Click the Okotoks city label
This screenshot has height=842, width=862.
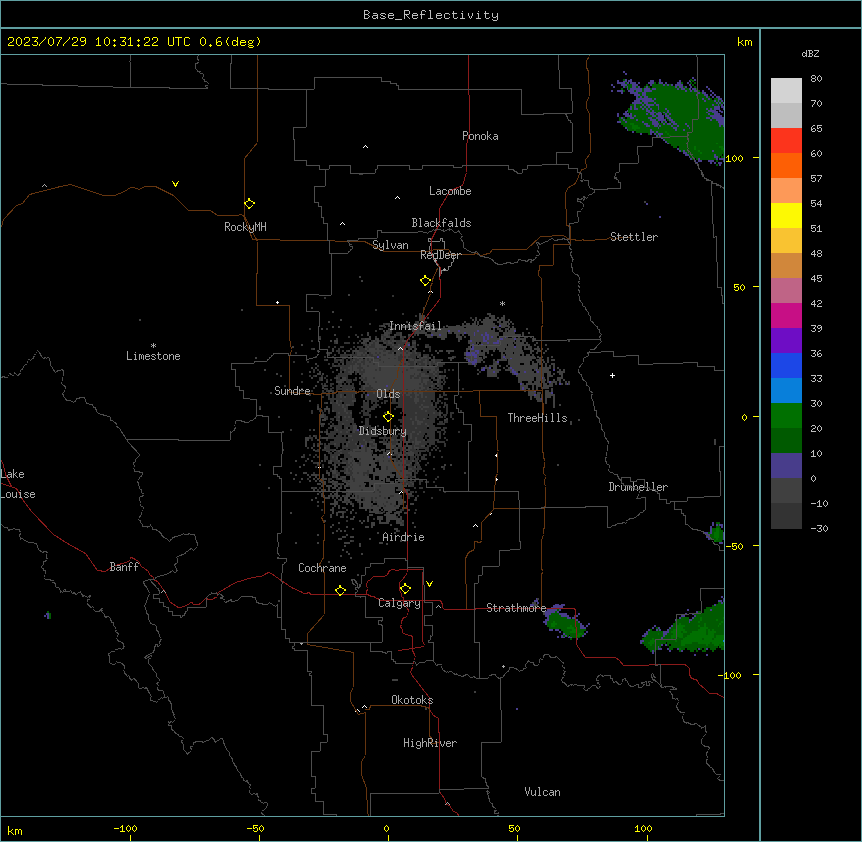pos(412,700)
